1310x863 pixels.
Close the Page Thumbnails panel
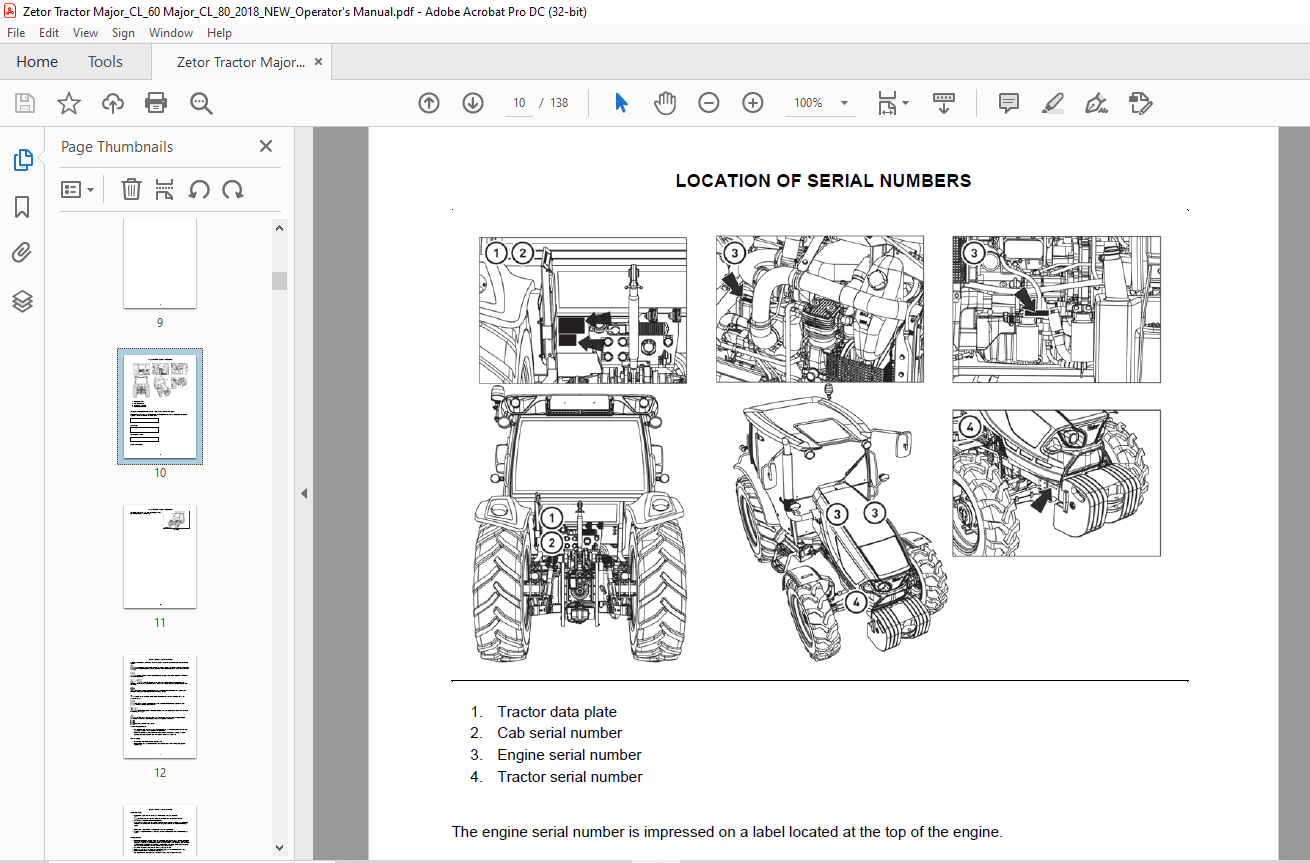click(x=266, y=146)
